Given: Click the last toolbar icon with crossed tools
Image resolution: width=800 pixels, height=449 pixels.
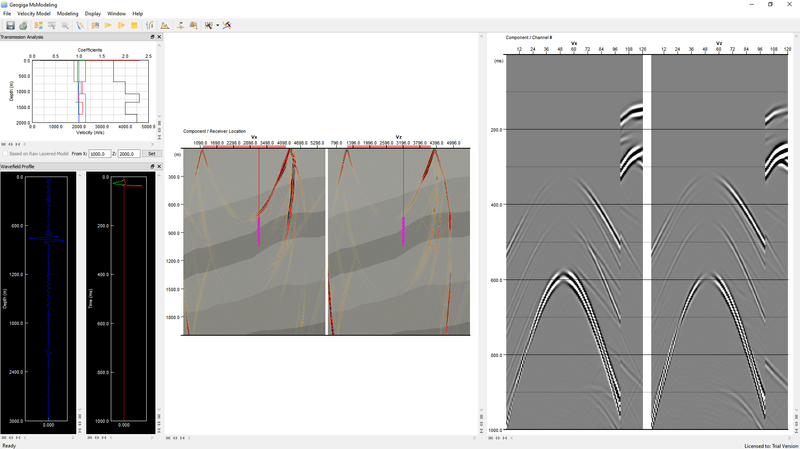Looking at the screenshot, I should [227, 25].
